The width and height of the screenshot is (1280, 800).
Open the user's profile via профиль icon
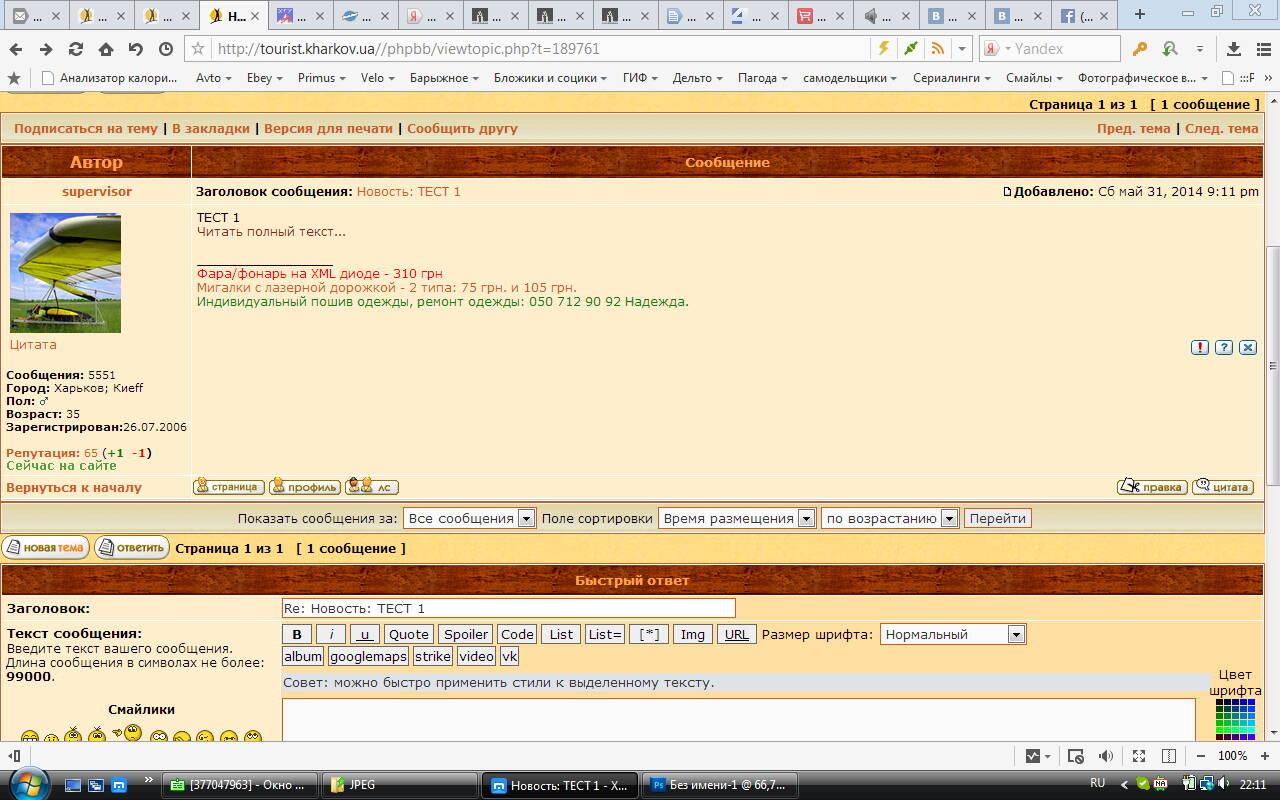(x=305, y=487)
